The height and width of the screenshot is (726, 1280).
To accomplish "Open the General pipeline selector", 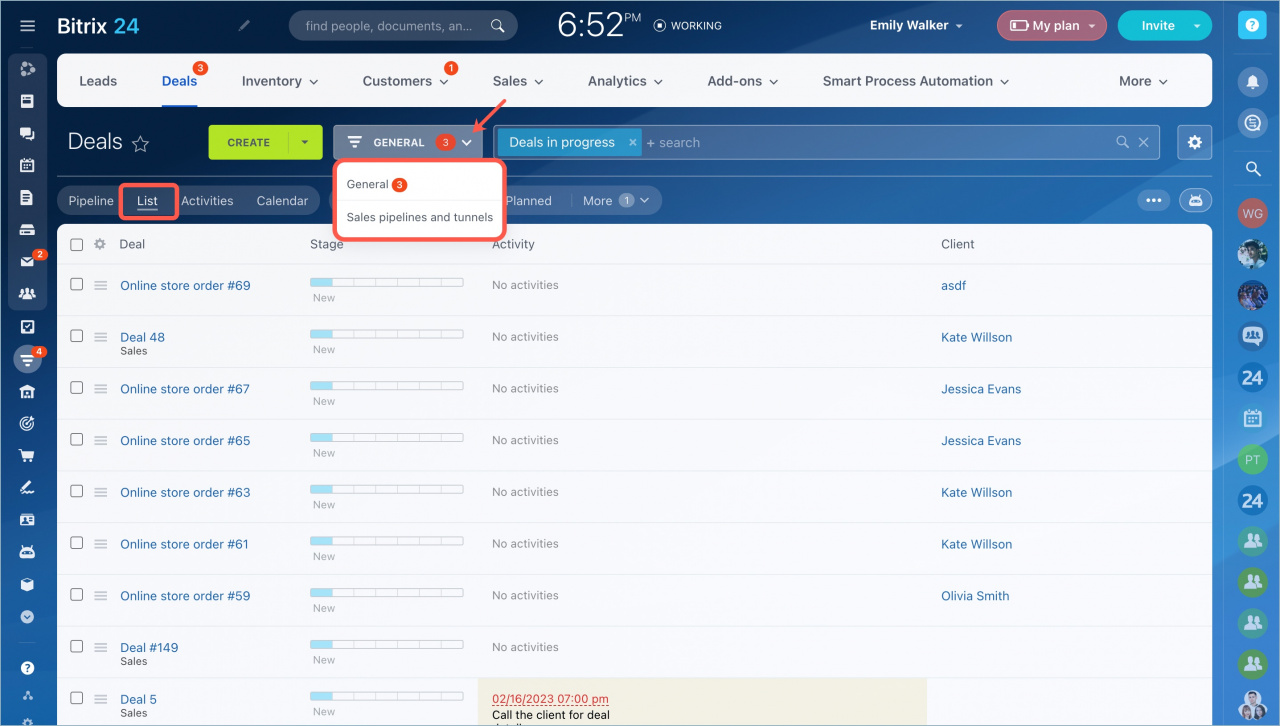I will (x=408, y=143).
